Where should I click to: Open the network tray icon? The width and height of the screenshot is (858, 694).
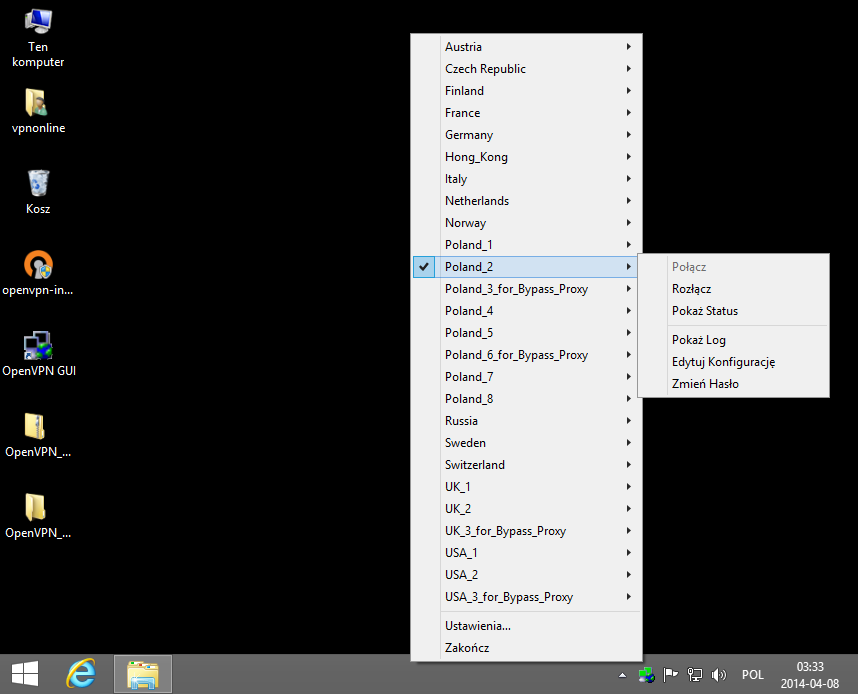[694, 675]
